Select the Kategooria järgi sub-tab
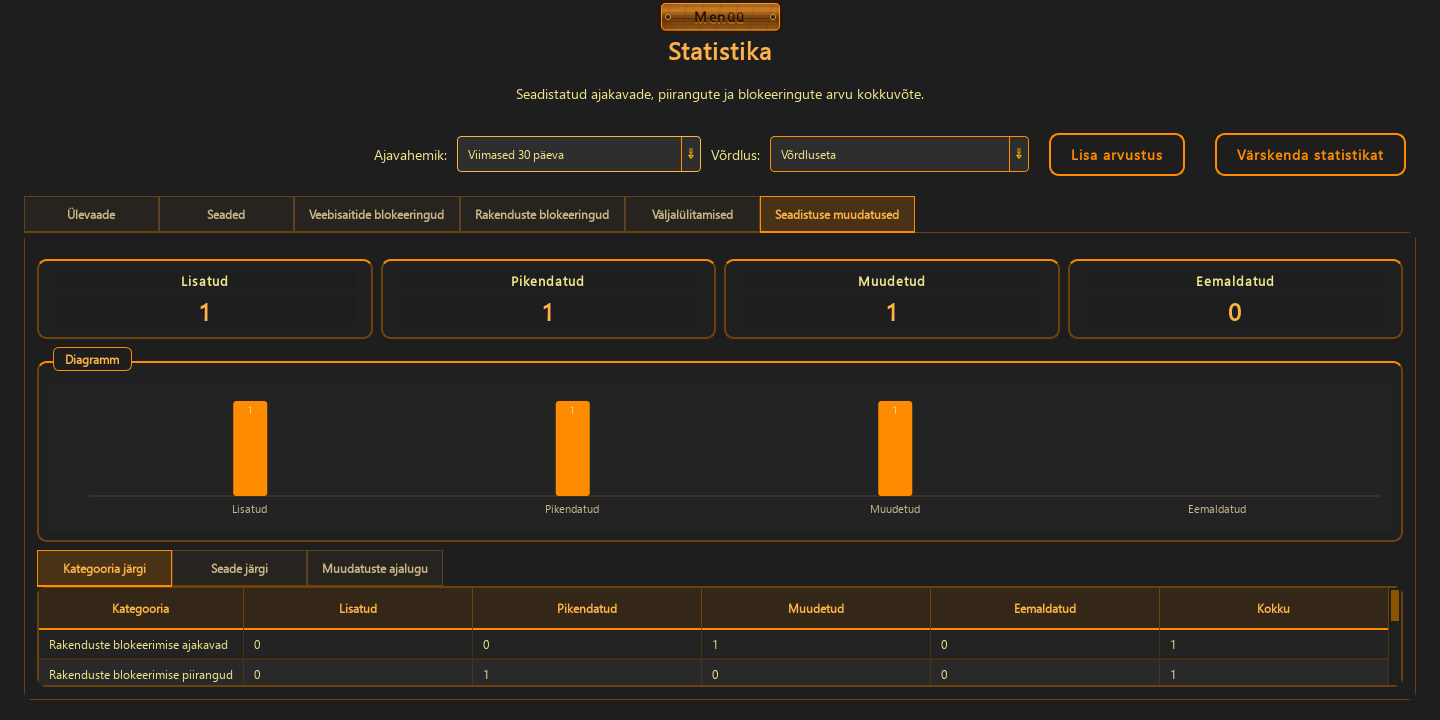This screenshot has width=1440, height=720. point(105,569)
